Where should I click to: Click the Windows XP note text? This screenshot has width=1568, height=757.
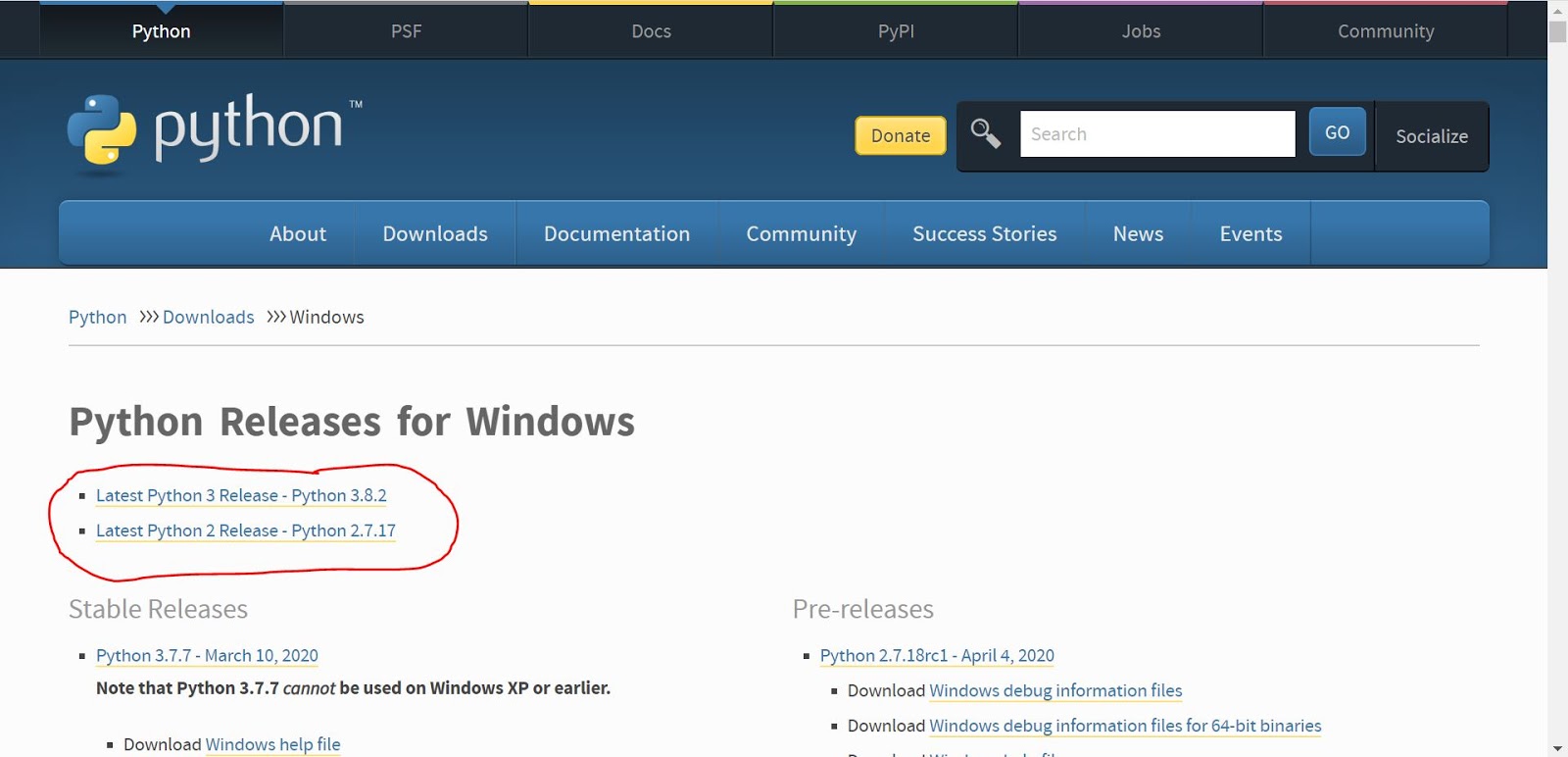(x=353, y=688)
